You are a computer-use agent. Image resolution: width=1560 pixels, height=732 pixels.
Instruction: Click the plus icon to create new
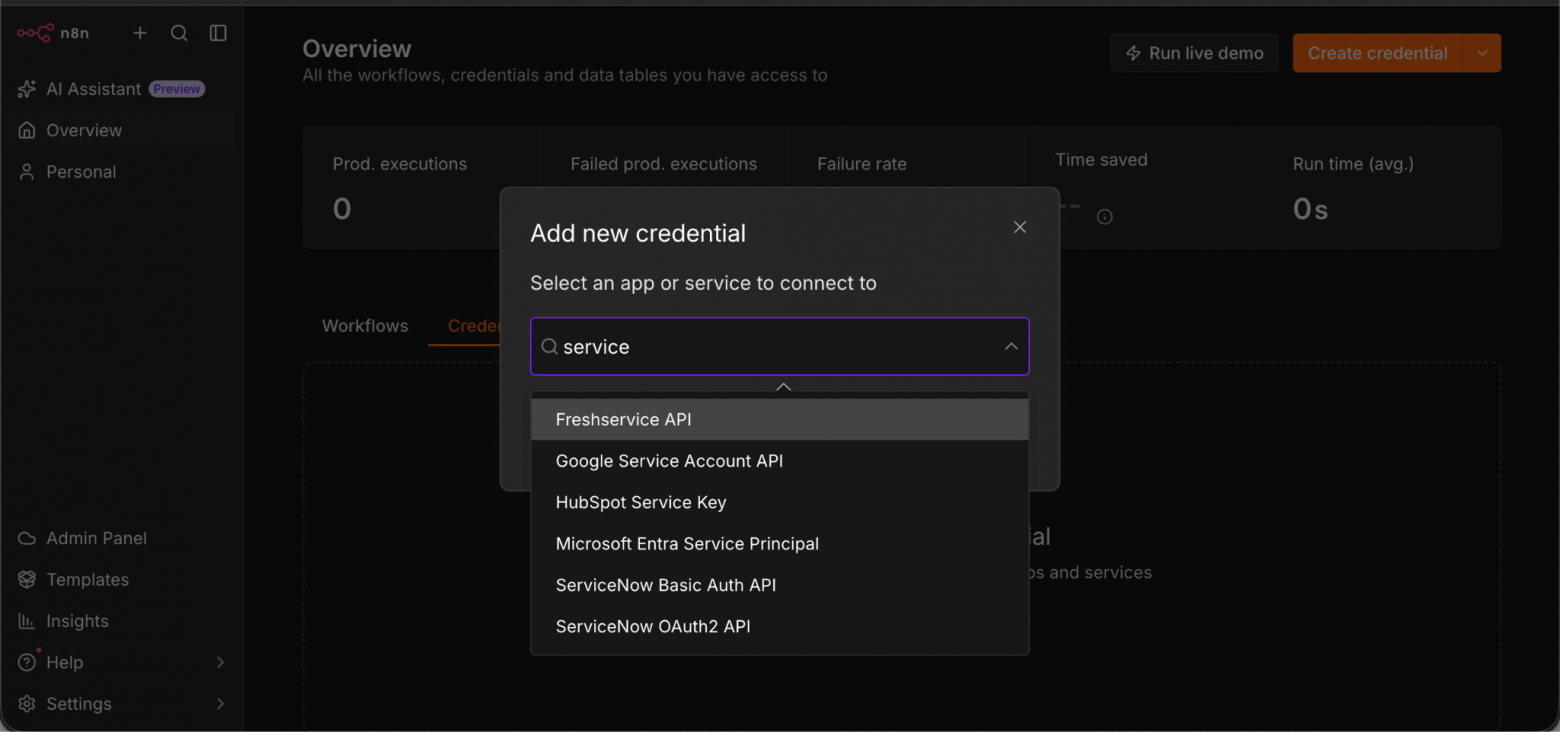coord(140,33)
